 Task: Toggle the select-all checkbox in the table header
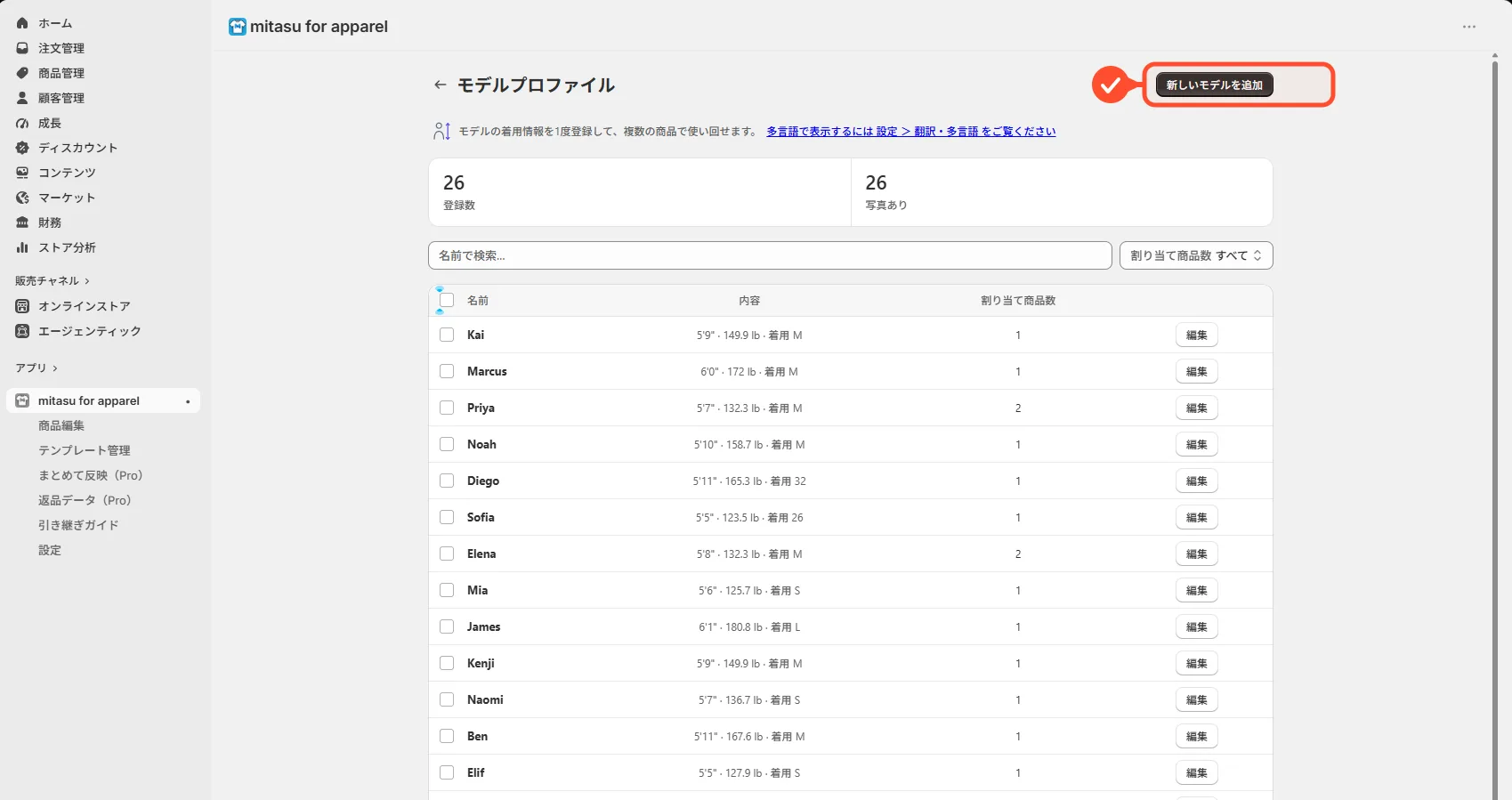click(447, 300)
